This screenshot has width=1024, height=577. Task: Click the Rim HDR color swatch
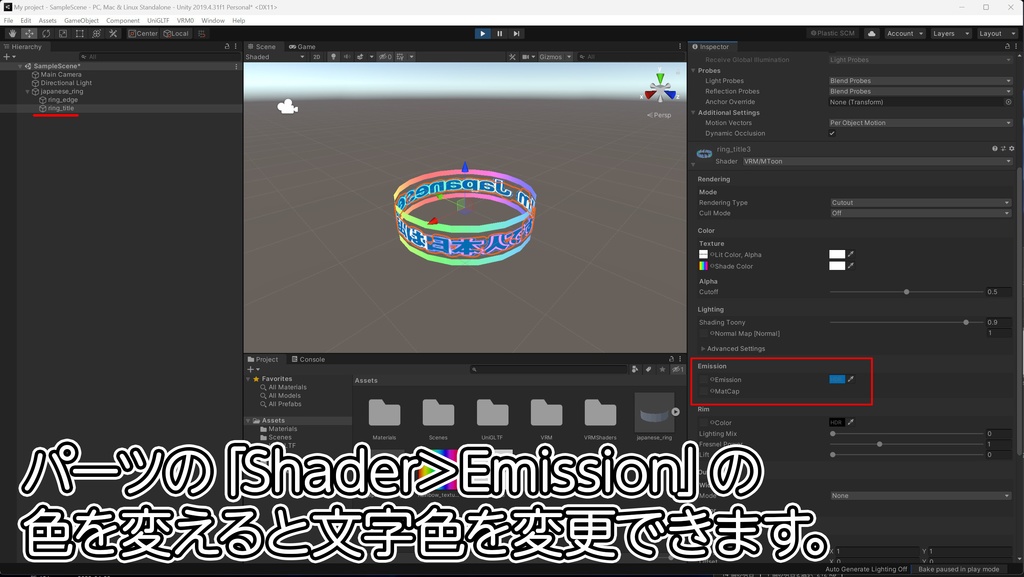coord(837,422)
